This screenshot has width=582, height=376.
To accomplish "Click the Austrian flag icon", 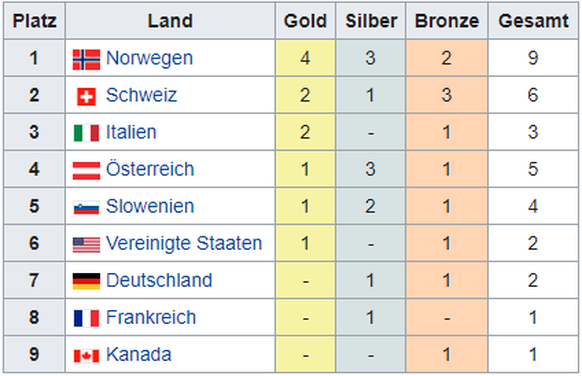I will click(86, 170).
